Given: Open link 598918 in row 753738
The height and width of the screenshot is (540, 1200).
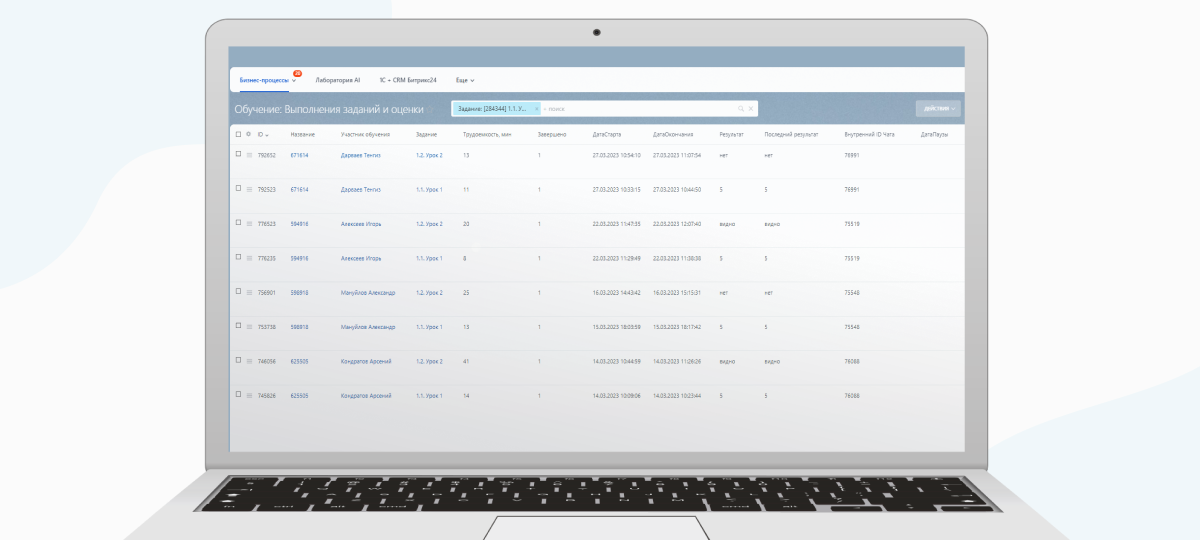Looking at the screenshot, I should click(299, 327).
